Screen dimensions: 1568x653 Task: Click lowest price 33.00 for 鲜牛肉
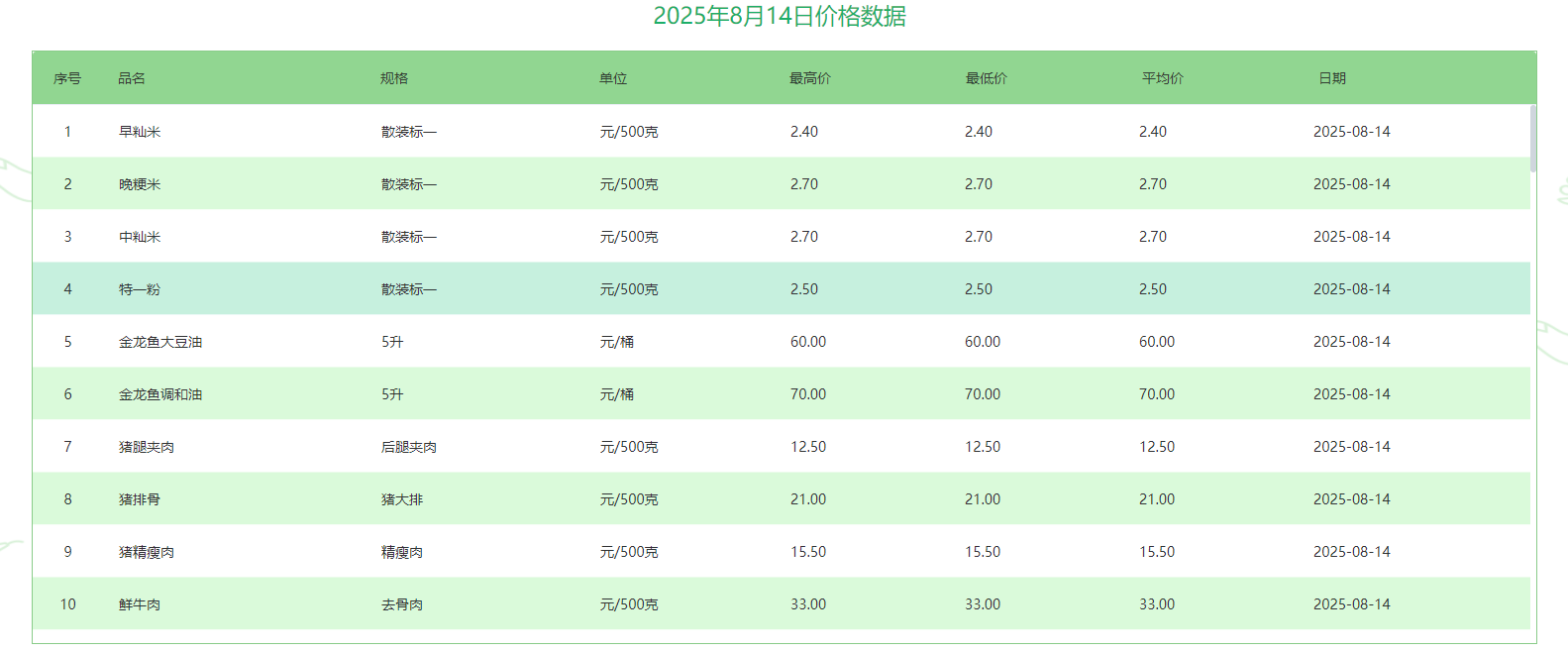[x=983, y=604]
